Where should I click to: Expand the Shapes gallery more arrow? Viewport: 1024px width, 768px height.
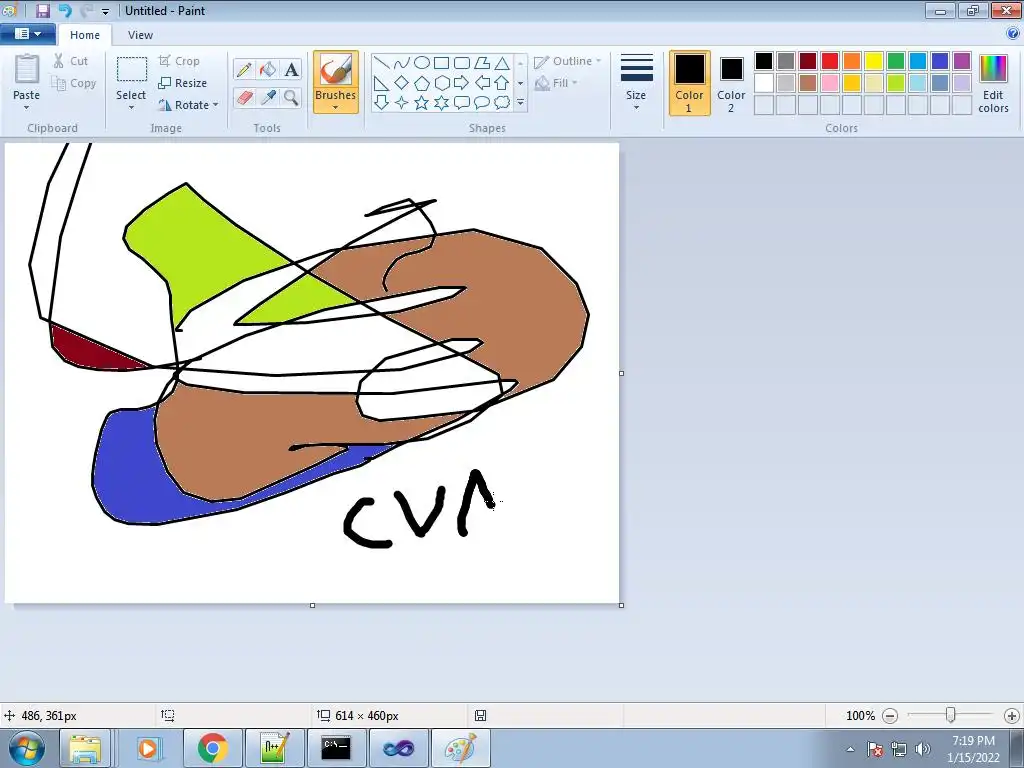click(520, 103)
